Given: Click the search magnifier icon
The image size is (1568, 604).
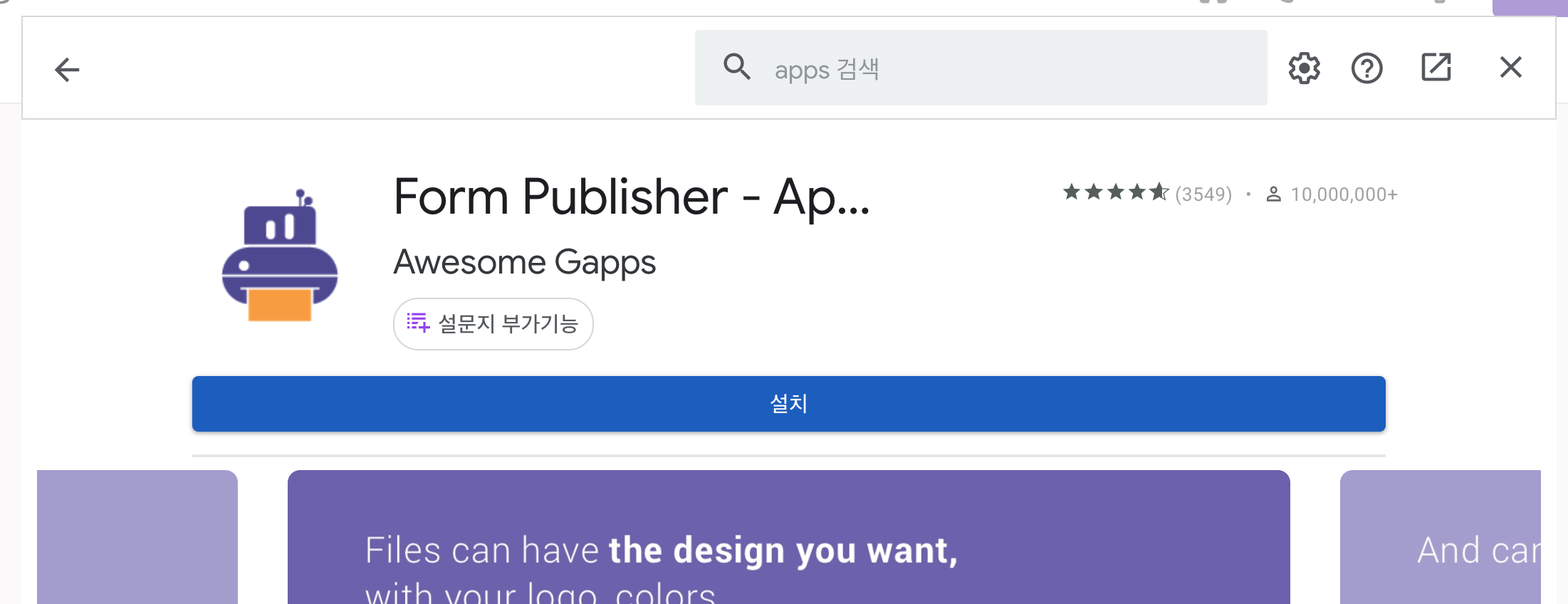Looking at the screenshot, I should click(x=737, y=67).
